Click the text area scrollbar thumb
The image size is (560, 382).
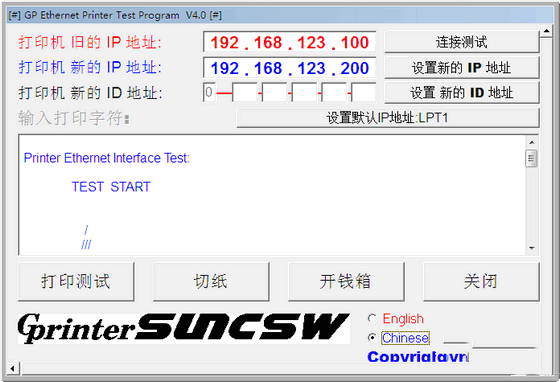531,158
